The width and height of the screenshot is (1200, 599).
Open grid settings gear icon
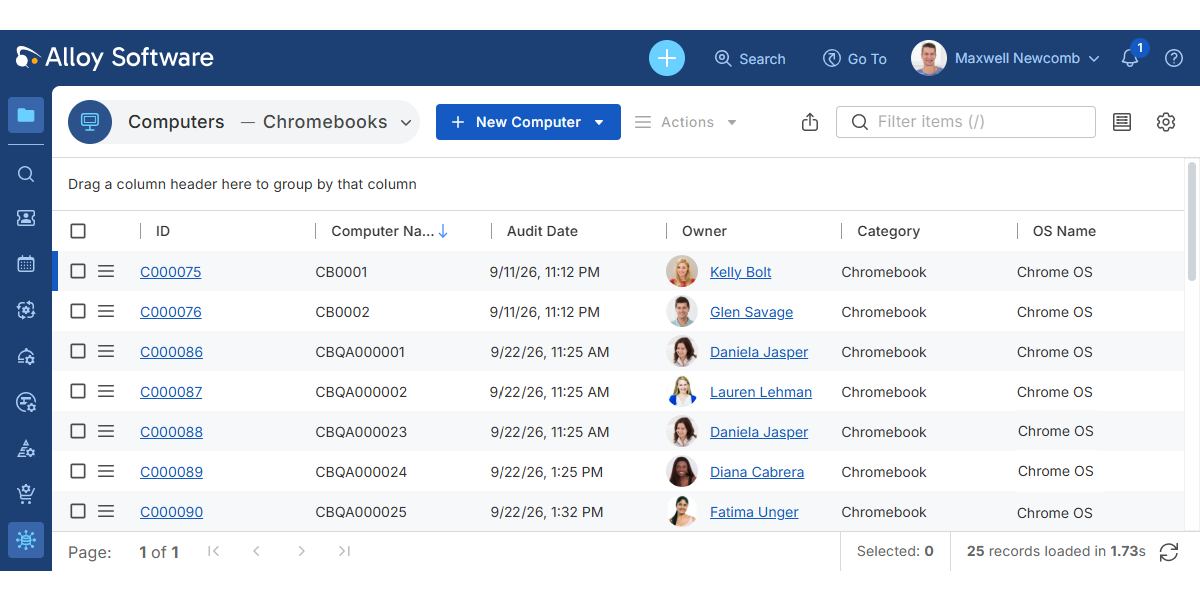coord(1166,122)
